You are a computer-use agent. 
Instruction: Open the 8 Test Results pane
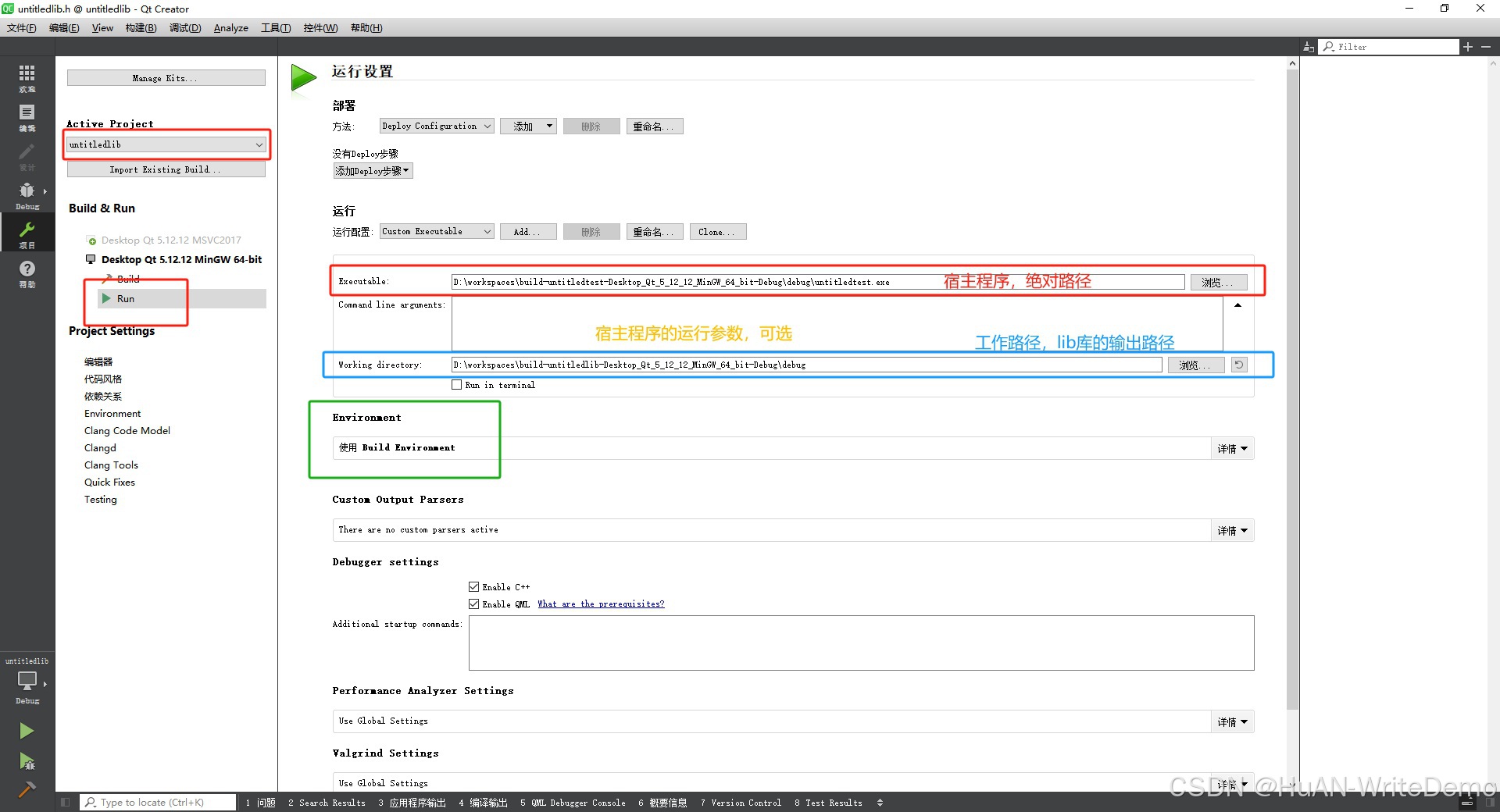(828, 803)
